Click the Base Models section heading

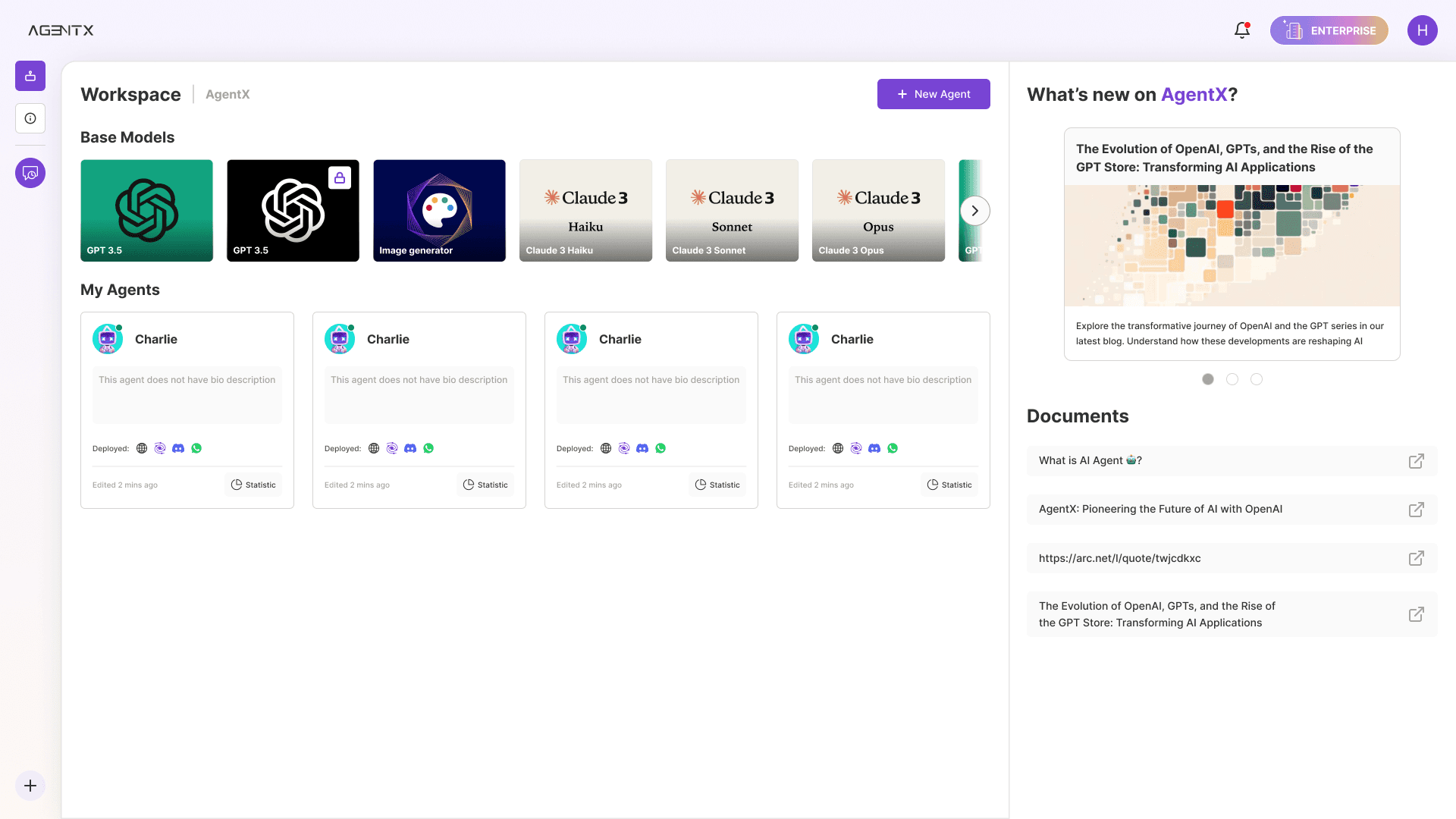pos(127,137)
